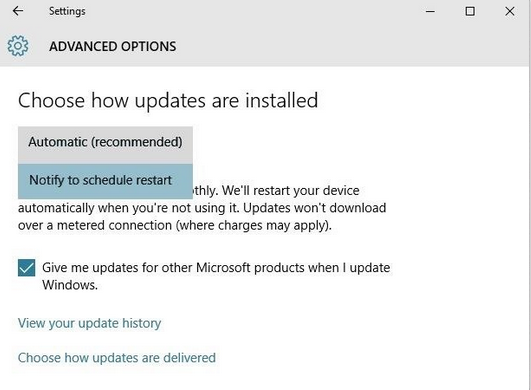Click 'Choose how updates are installed' heading
This screenshot has width=531, height=390.
(x=168, y=101)
